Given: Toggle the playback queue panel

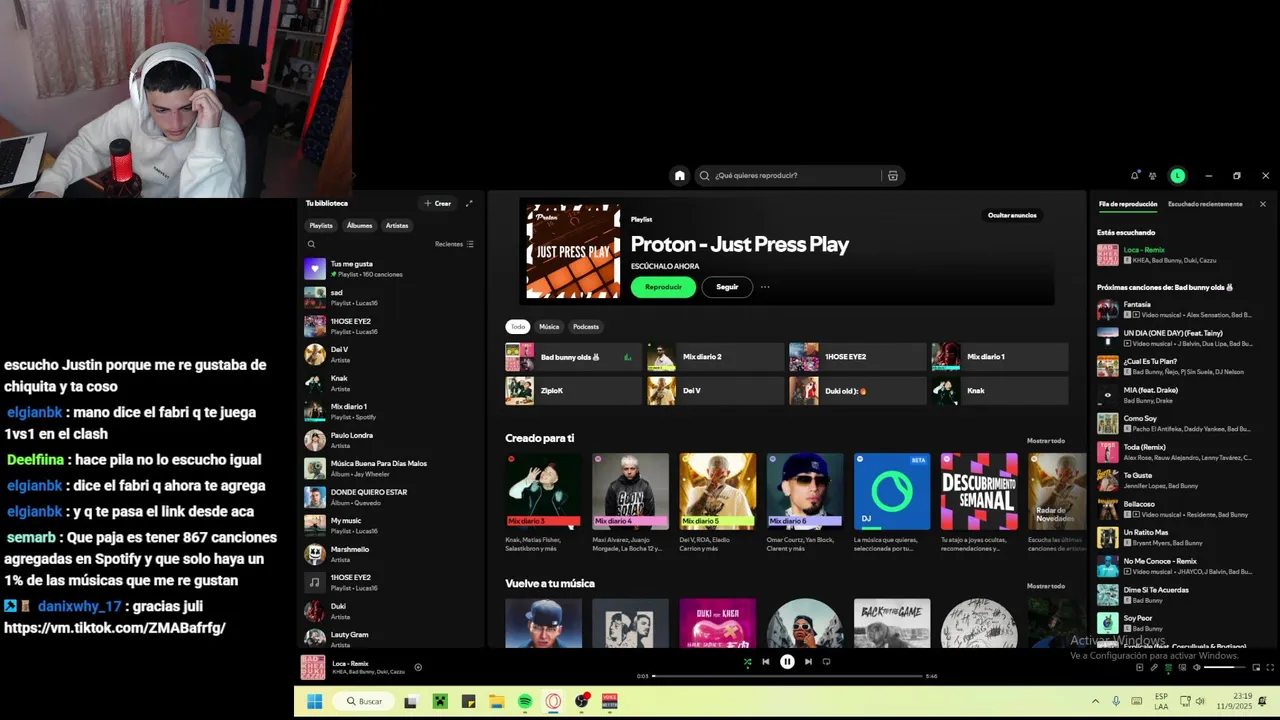Looking at the screenshot, I should [1168, 667].
